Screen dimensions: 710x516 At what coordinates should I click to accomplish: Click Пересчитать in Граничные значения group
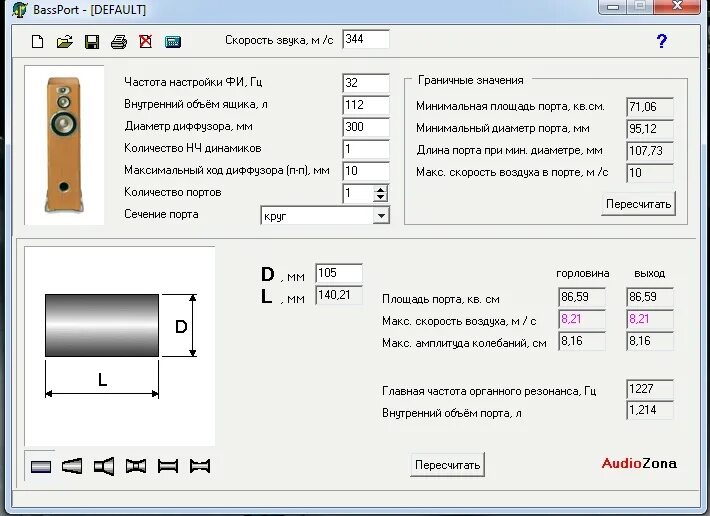pos(638,204)
